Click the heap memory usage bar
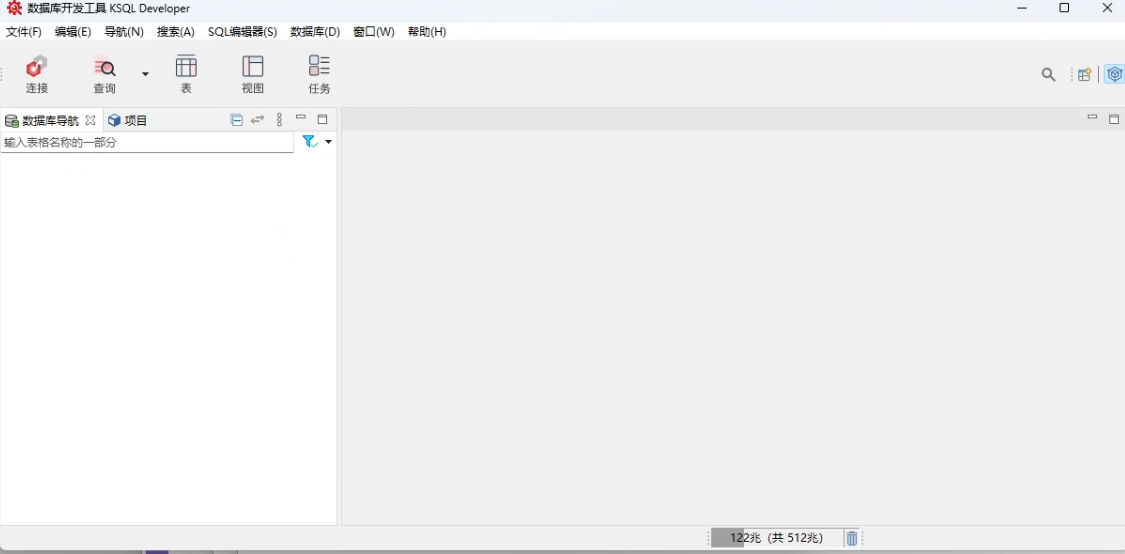Viewport: 1125px width, 554px height. (776, 538)
